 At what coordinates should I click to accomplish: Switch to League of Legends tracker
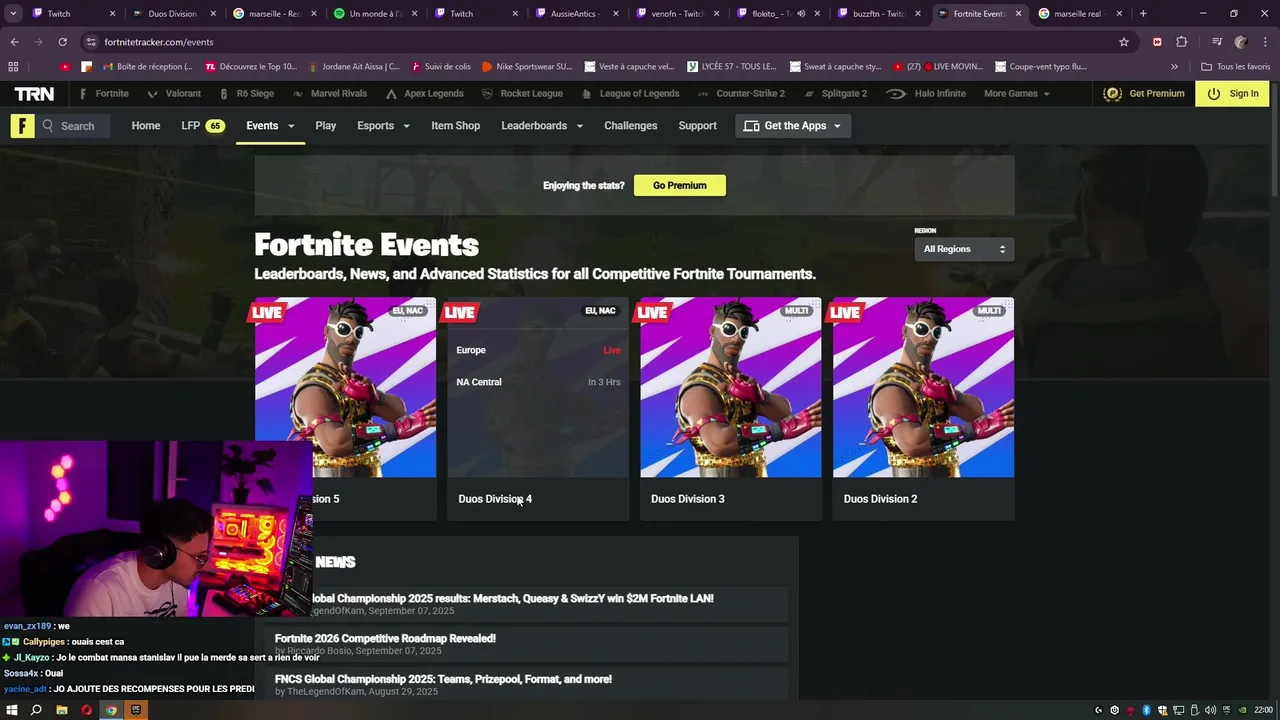point(630,93)
